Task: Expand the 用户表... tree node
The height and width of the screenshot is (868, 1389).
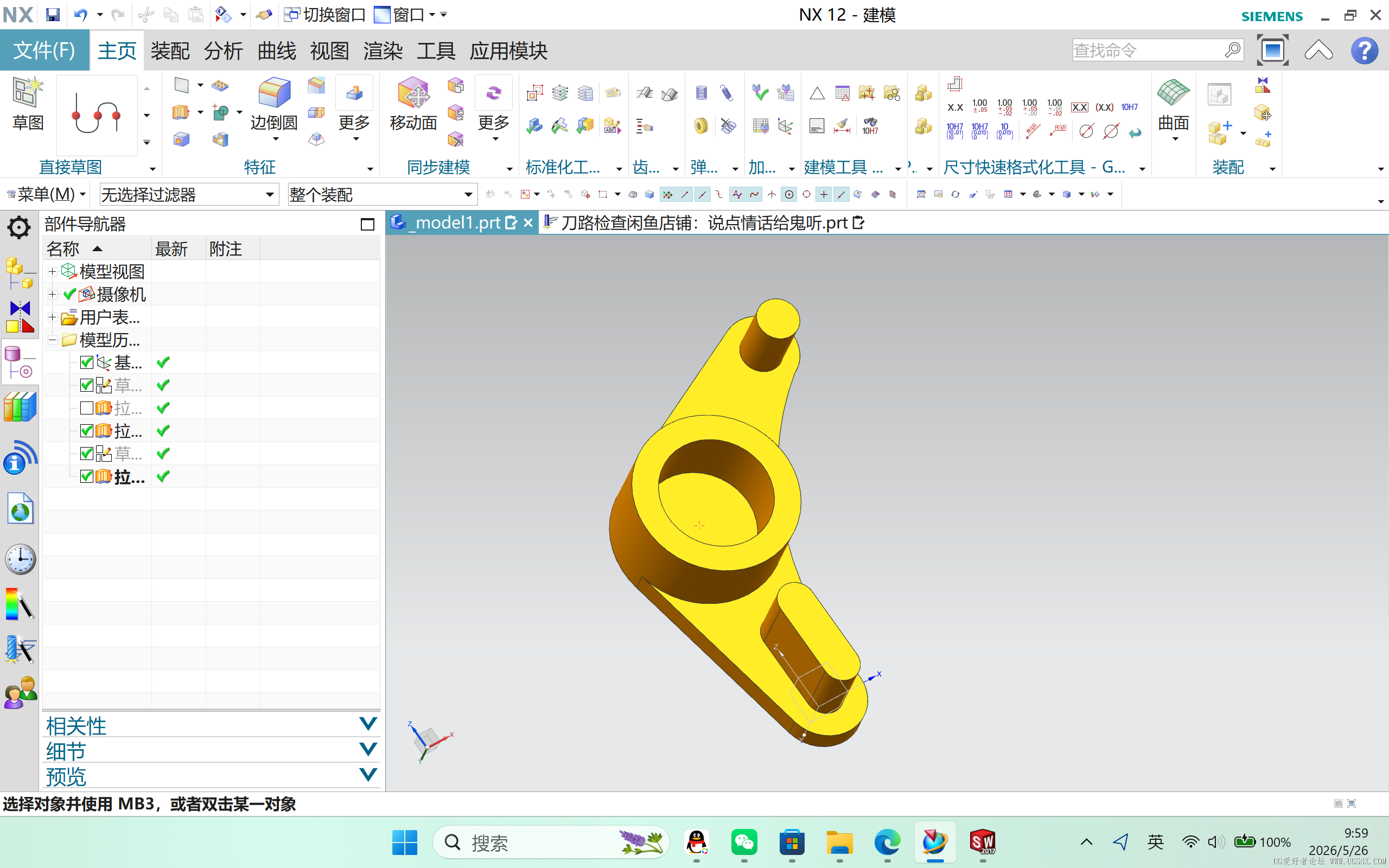Action: (52, 317)
